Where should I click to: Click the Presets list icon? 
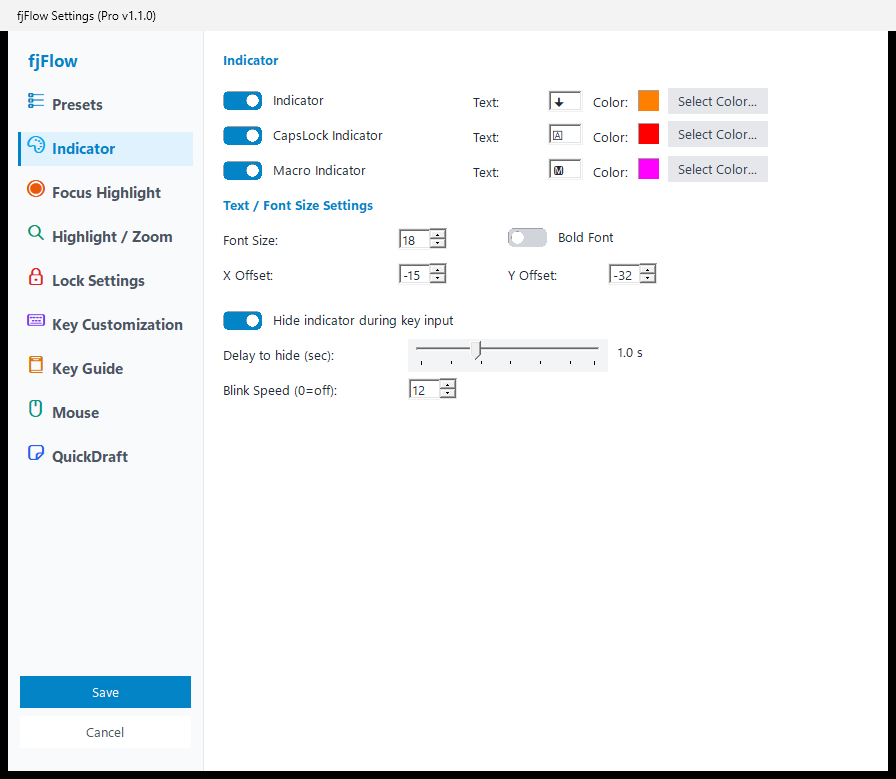(x=35, y=101)
